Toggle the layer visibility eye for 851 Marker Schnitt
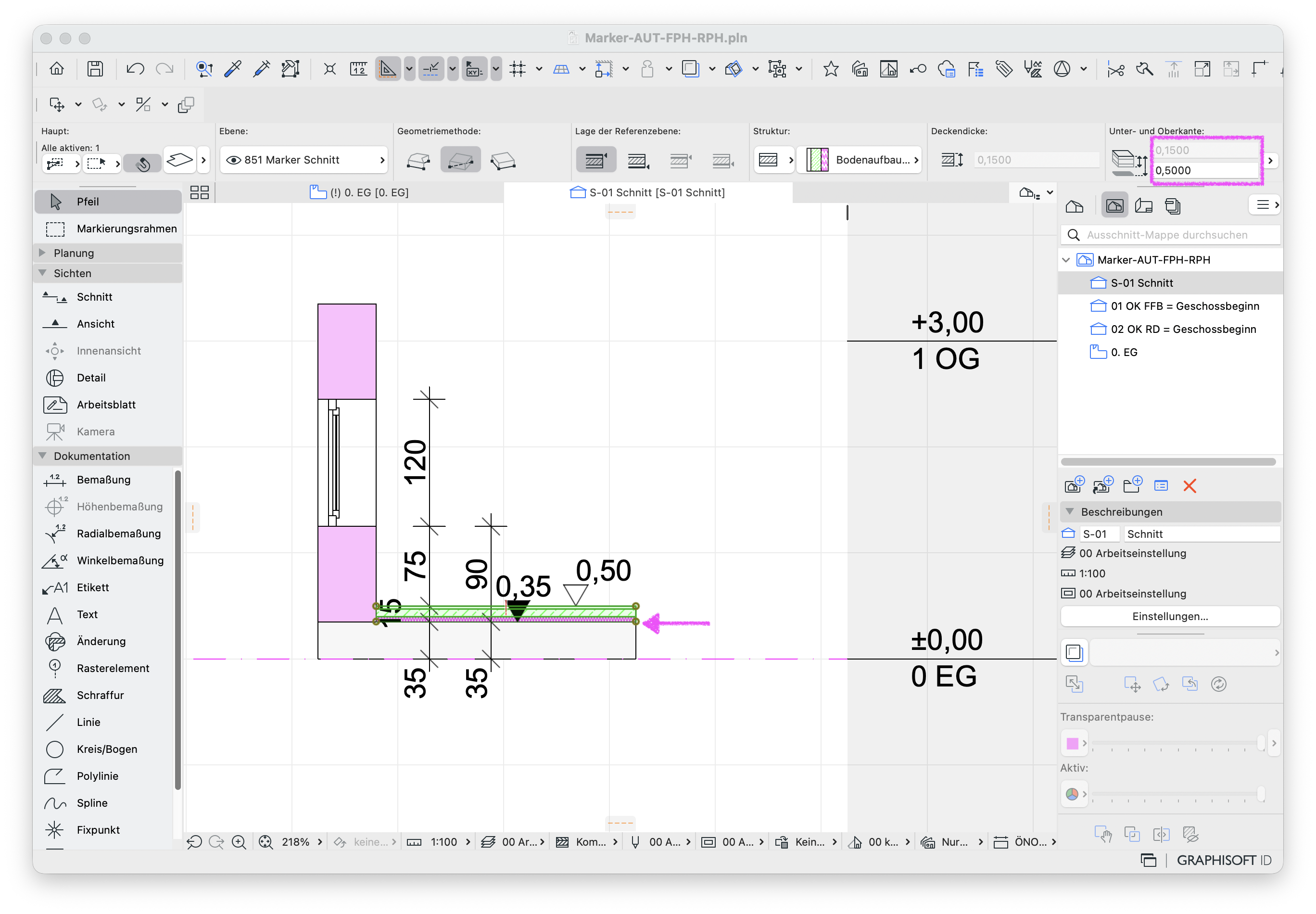Image resolution: width=1316 pixels, height=914 pixels. point(233,160)
